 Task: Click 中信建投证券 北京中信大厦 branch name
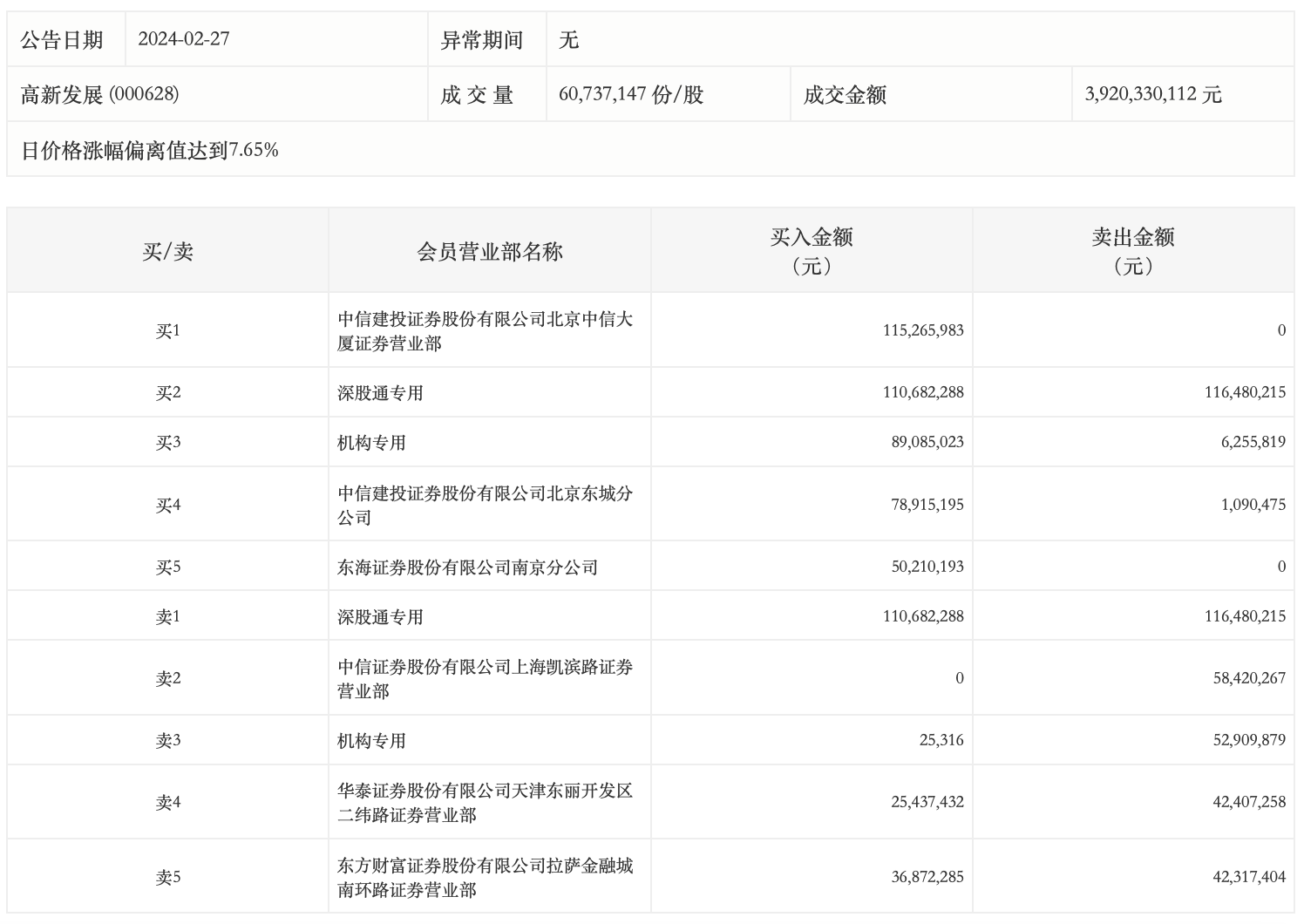pos(485,331)
